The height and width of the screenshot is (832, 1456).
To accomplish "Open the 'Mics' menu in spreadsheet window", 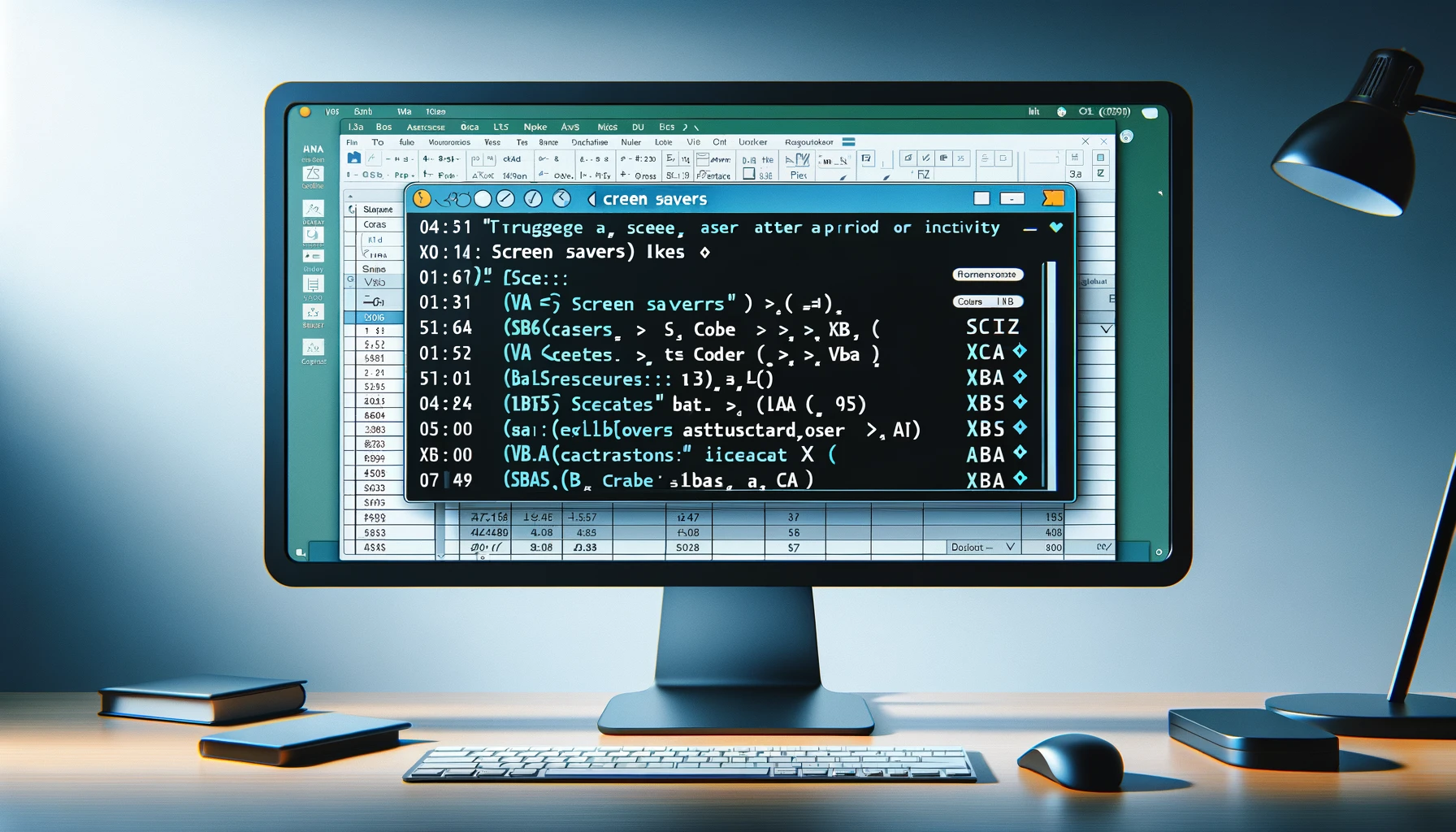I will 607,127.
